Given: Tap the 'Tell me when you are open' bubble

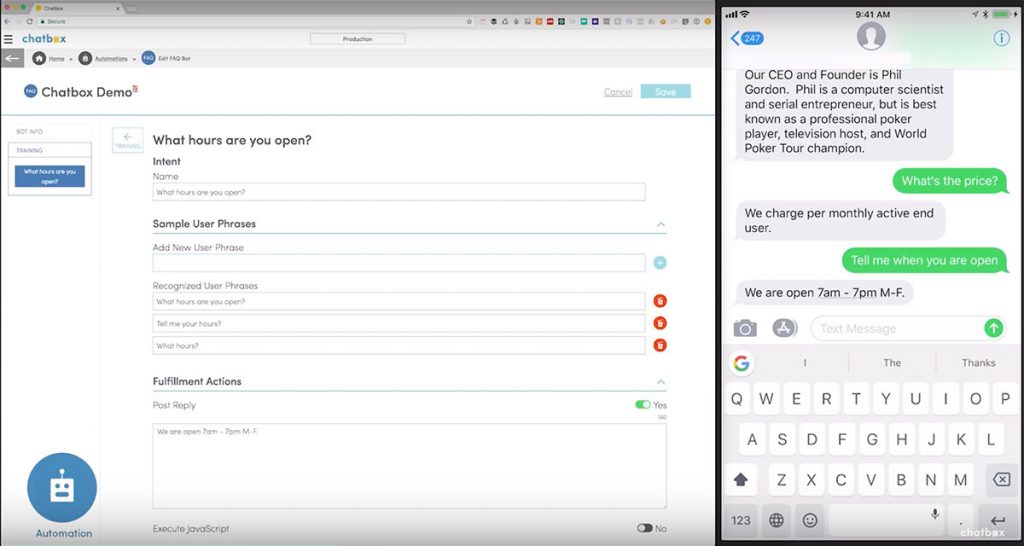Looking at the screenshot, I should [x=924, y=260].
